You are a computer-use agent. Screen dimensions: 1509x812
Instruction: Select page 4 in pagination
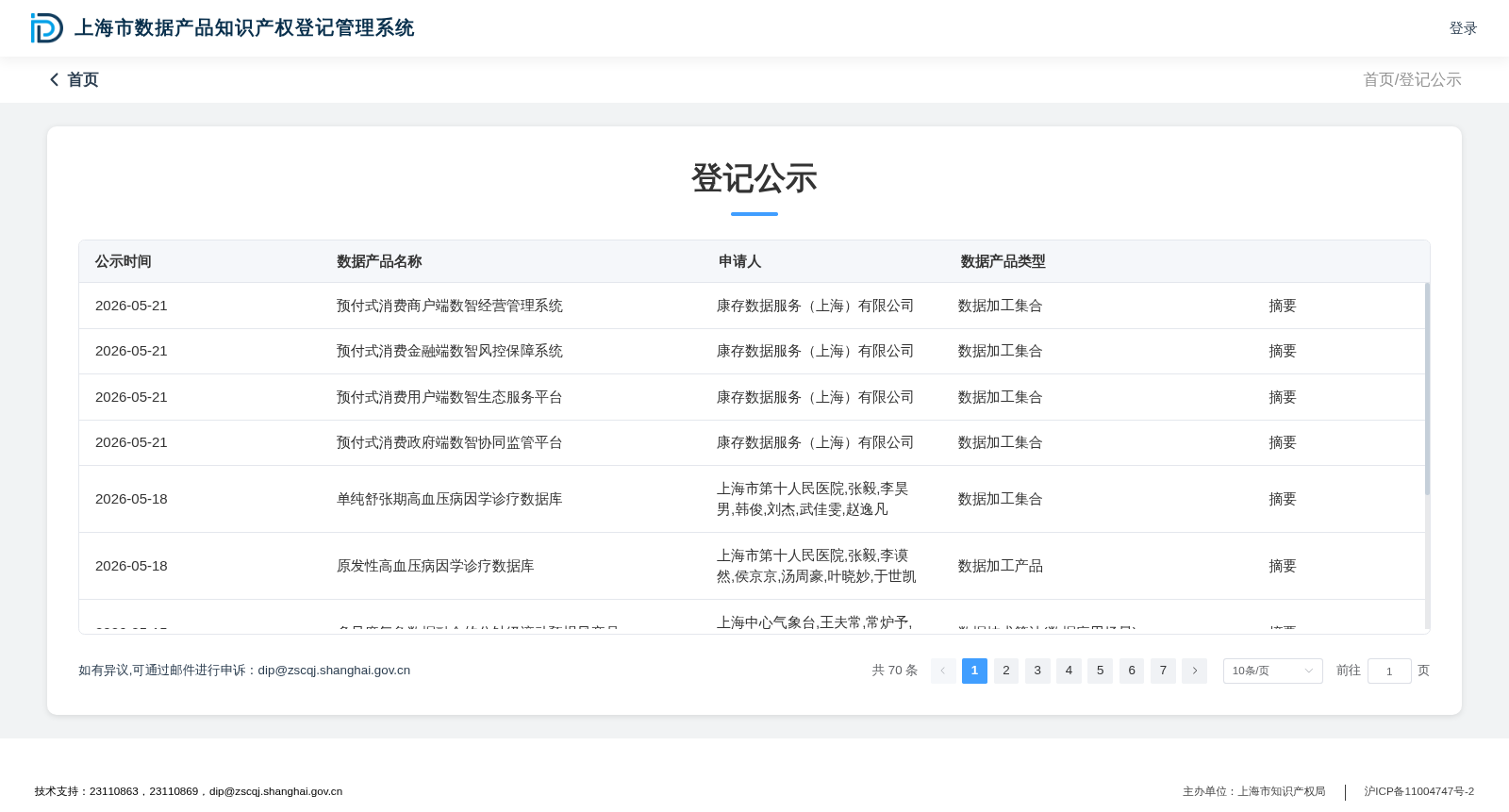tap(1069, 671)
